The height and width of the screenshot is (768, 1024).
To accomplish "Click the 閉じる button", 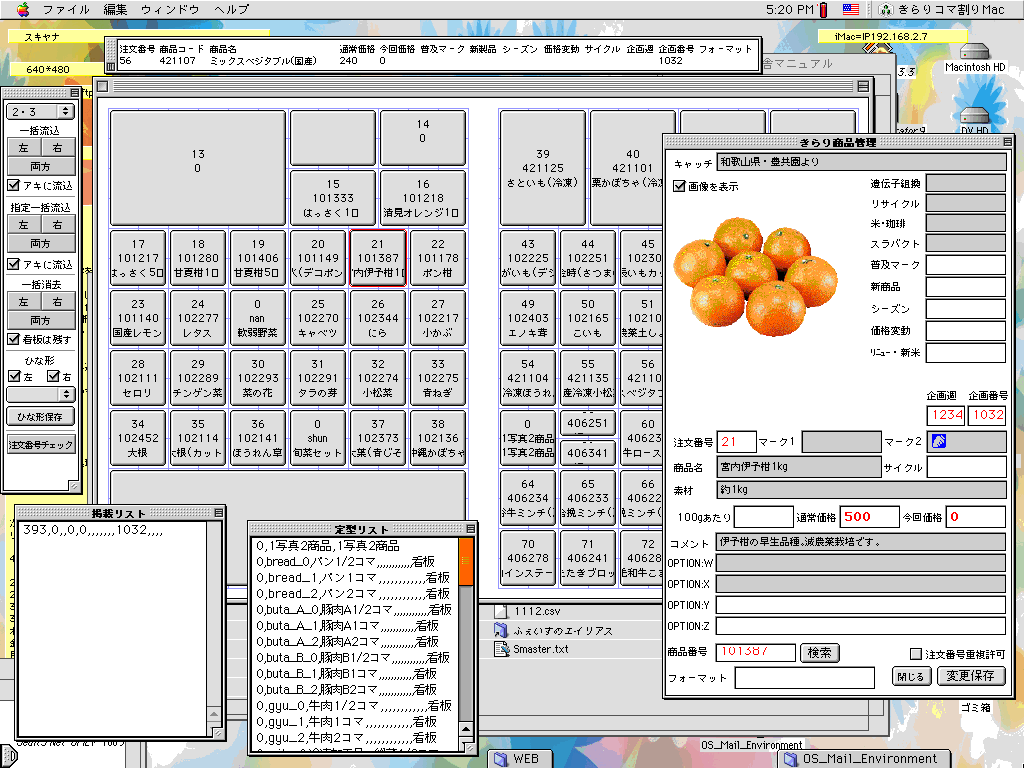I will tap(911, 676).
